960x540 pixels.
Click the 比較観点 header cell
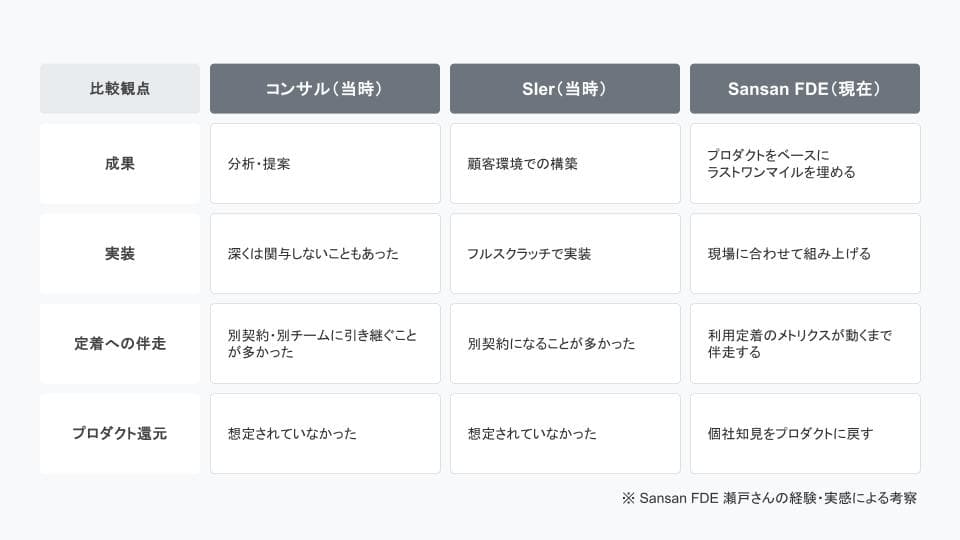point(120,89)
